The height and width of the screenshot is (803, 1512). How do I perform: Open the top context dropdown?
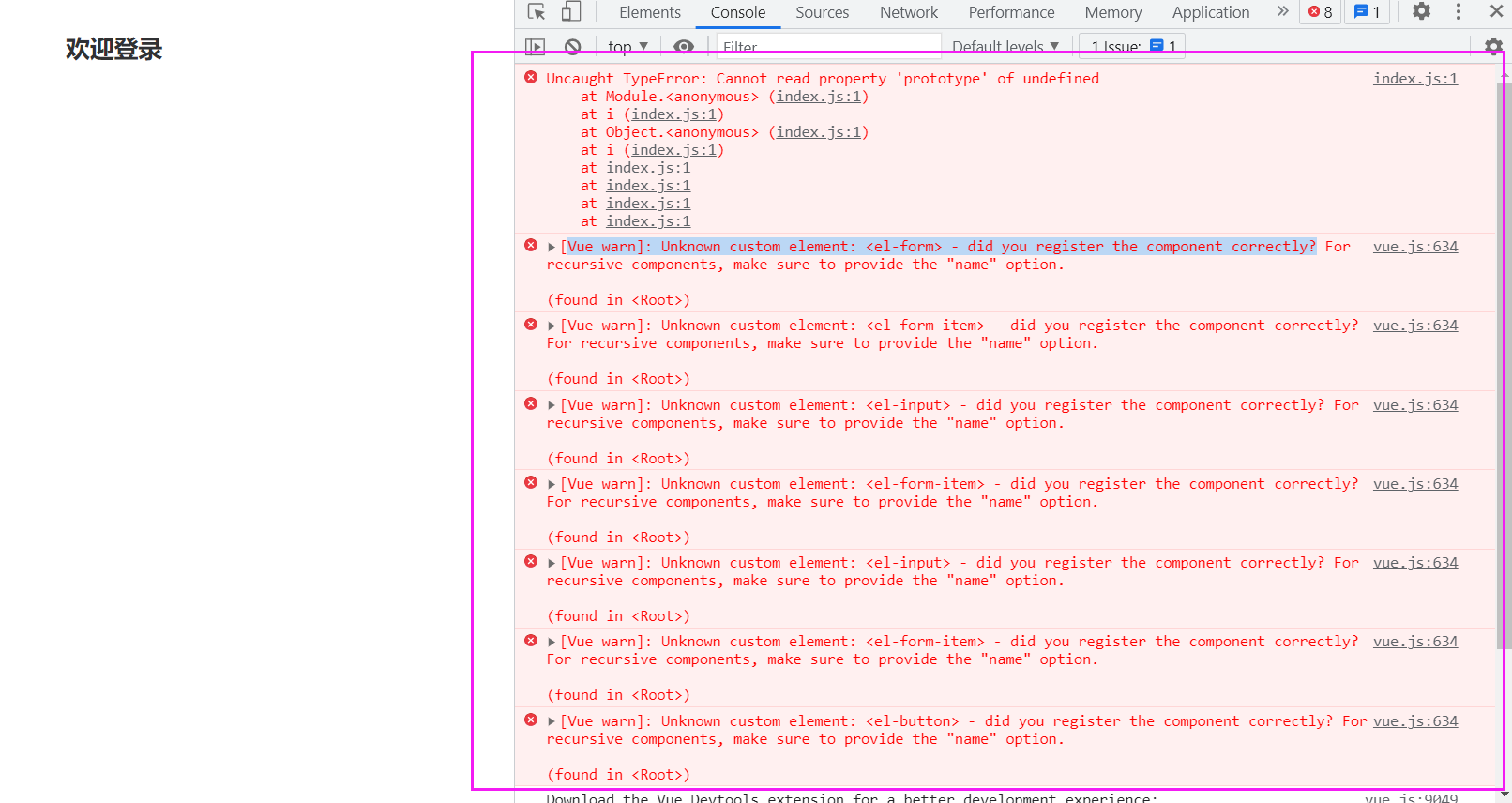coord(627,46)
